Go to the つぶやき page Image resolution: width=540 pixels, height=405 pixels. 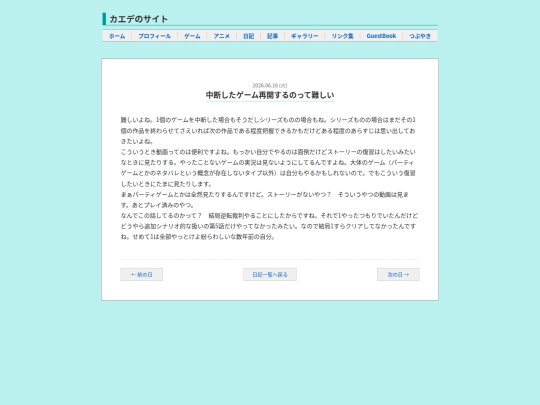click(420, 36)
